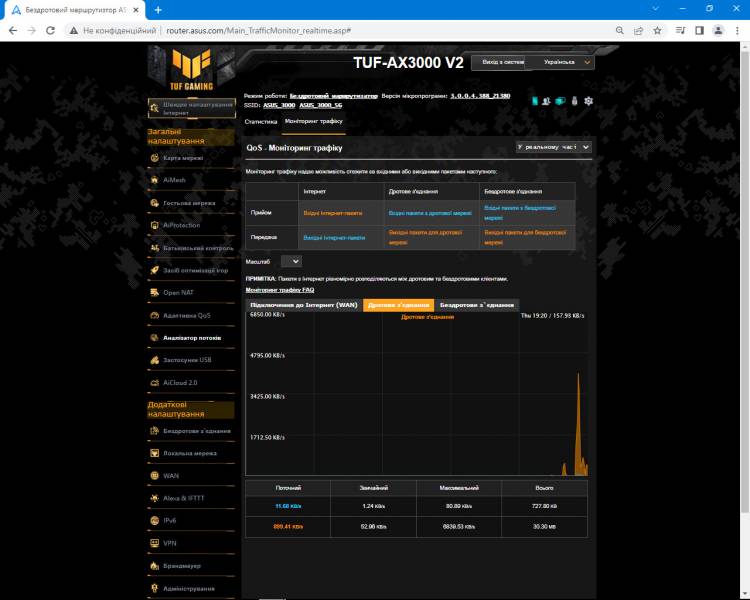750x600 pixels.
Task: Switch to the Бездротове з'єднання graph tab
Action: click(477, 305)
